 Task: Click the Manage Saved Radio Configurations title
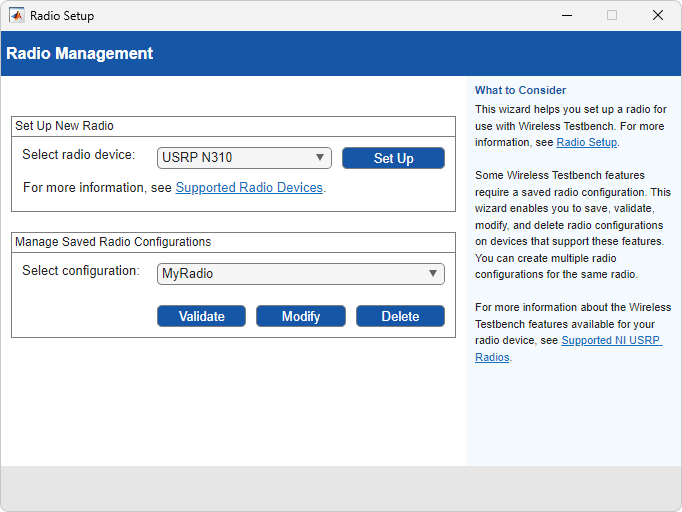[x=112, y=242]
